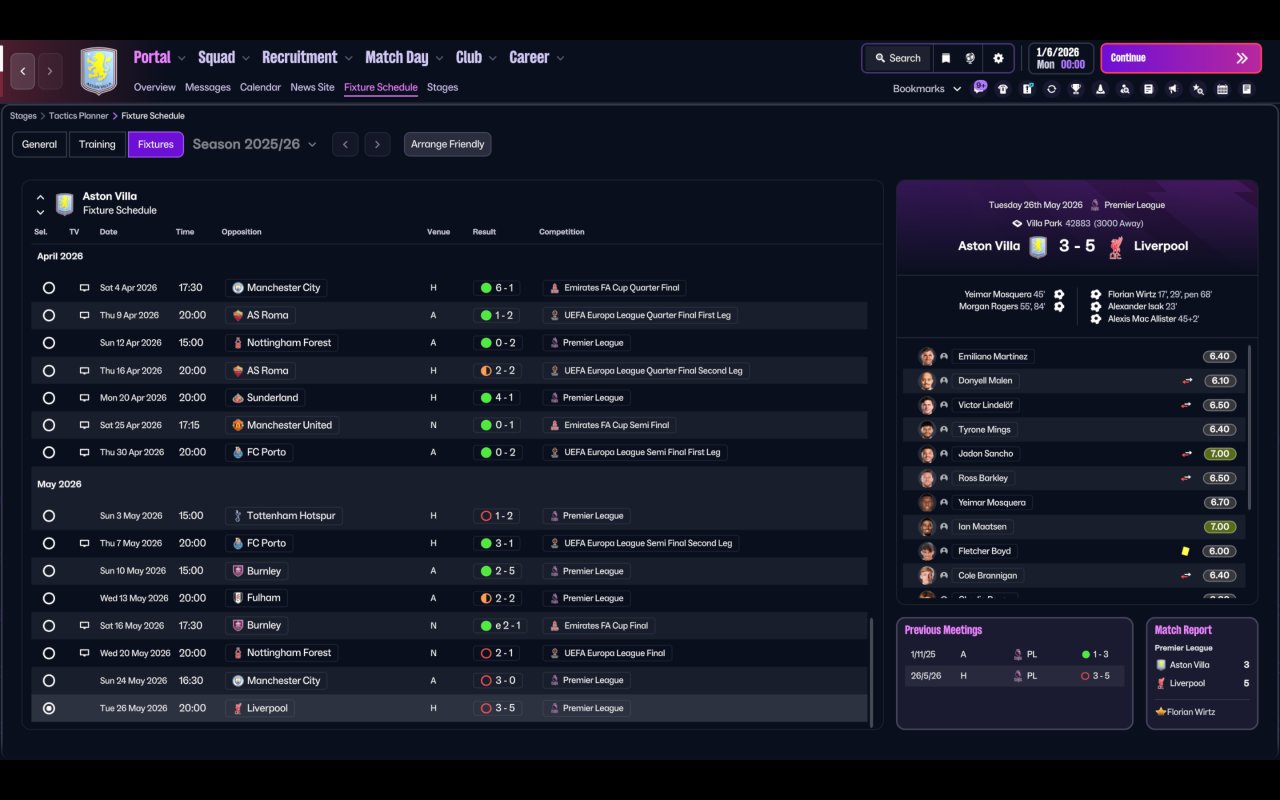The image size is (1280, 800).
Task: Click the 1/11/25 previous meeting row
Action: pyautogui.click(x=1014, y=654)
